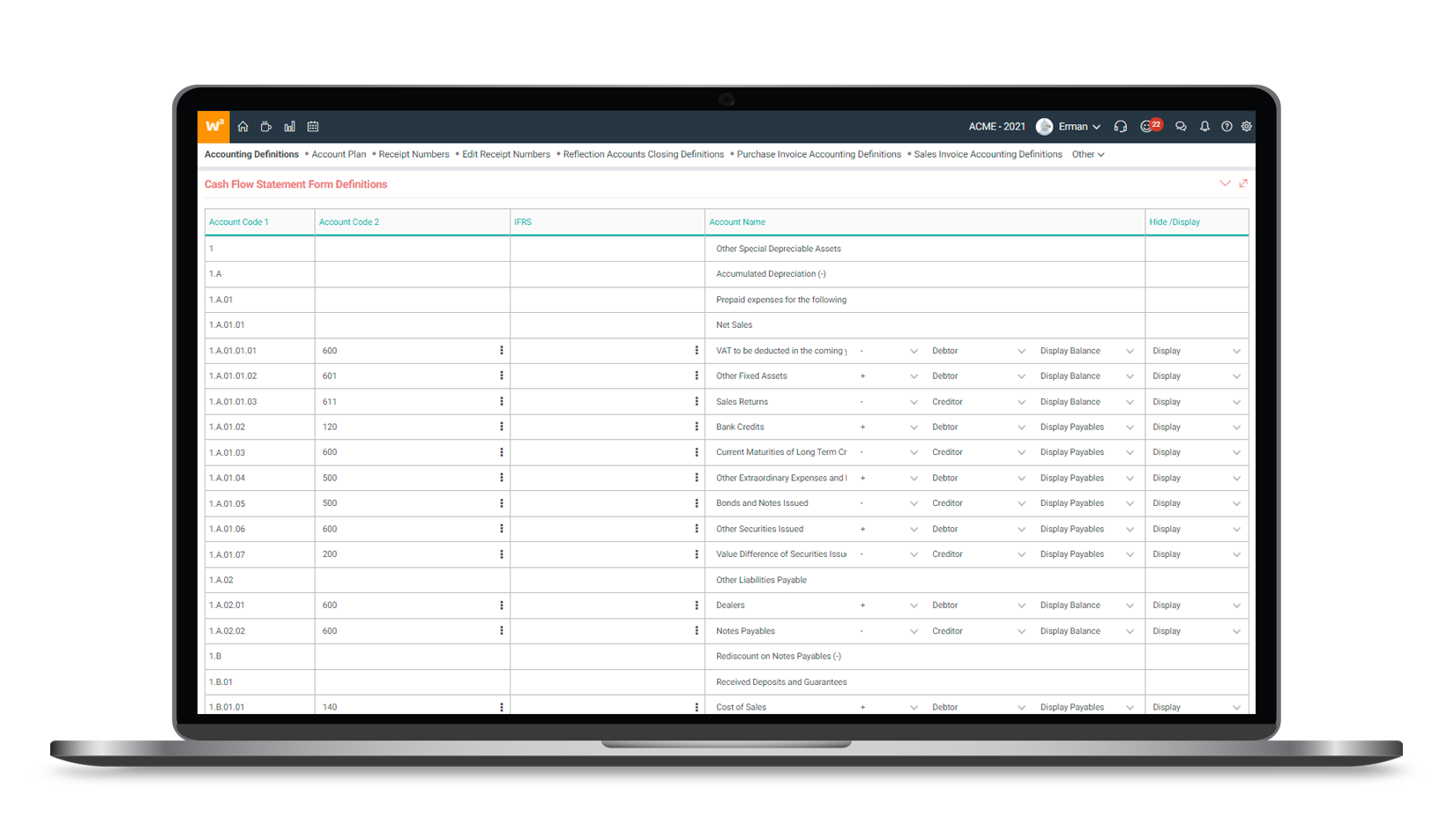
Task: Switch to the Account Plan tab
Action: pos(339,154)
